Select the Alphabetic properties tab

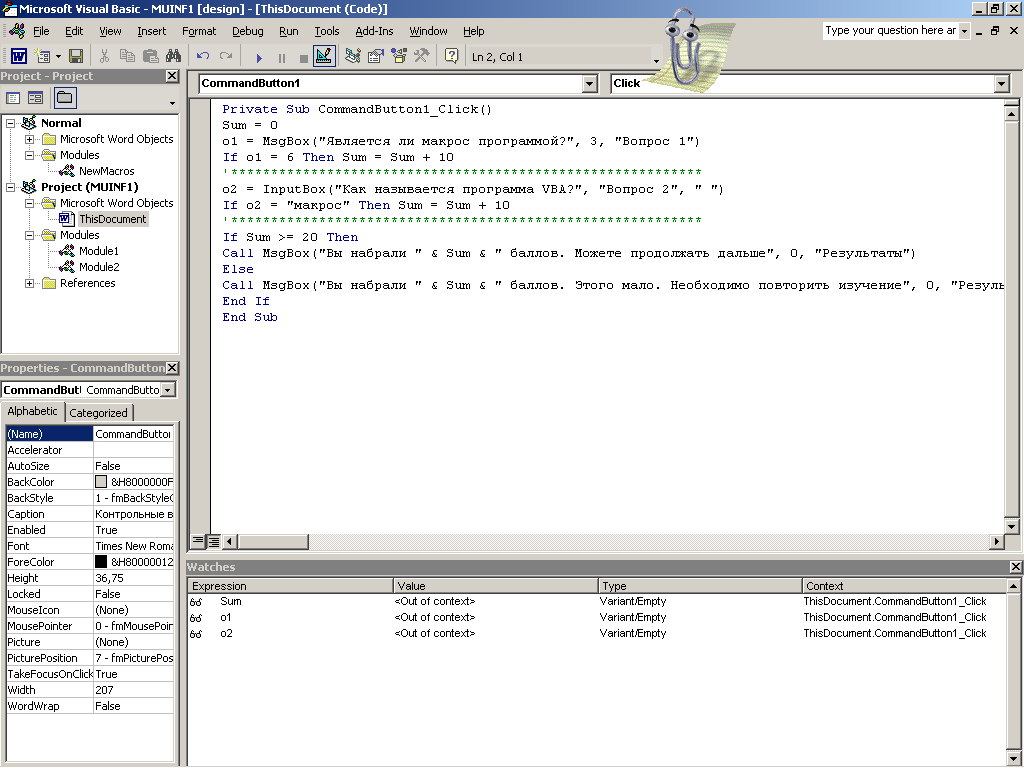[x=32, y=411]
